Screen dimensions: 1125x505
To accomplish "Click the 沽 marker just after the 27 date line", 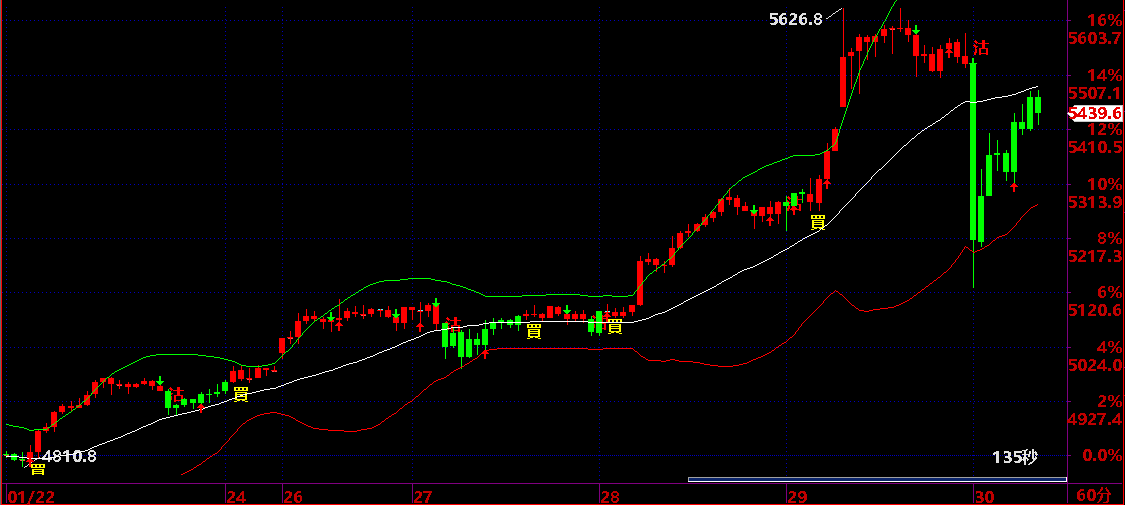I will [x=453, y=324].
